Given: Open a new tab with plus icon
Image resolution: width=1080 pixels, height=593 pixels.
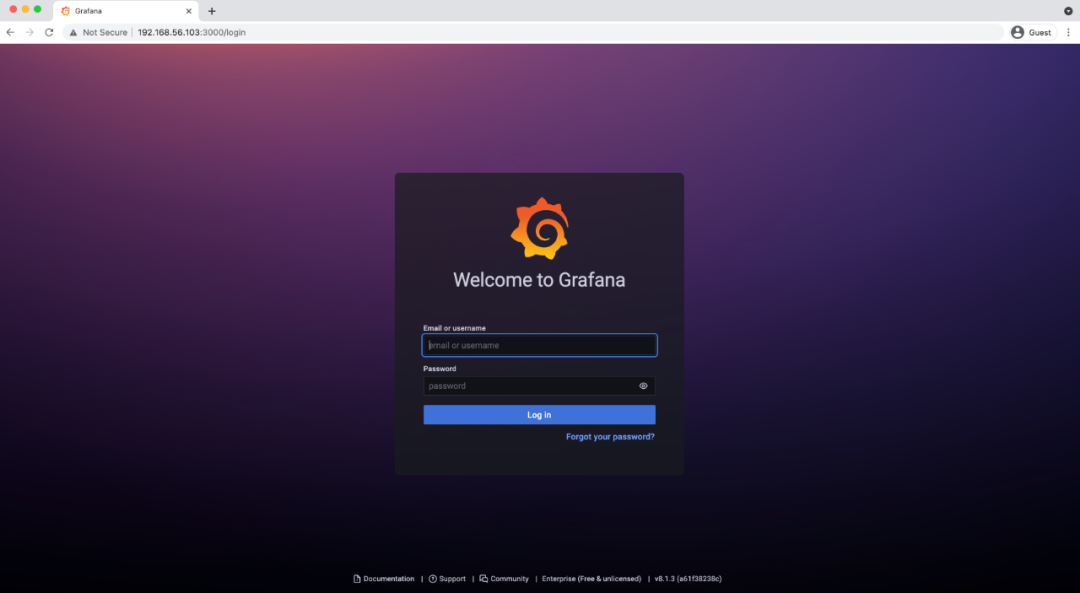Looking at the screenshot, I should 211,11.
